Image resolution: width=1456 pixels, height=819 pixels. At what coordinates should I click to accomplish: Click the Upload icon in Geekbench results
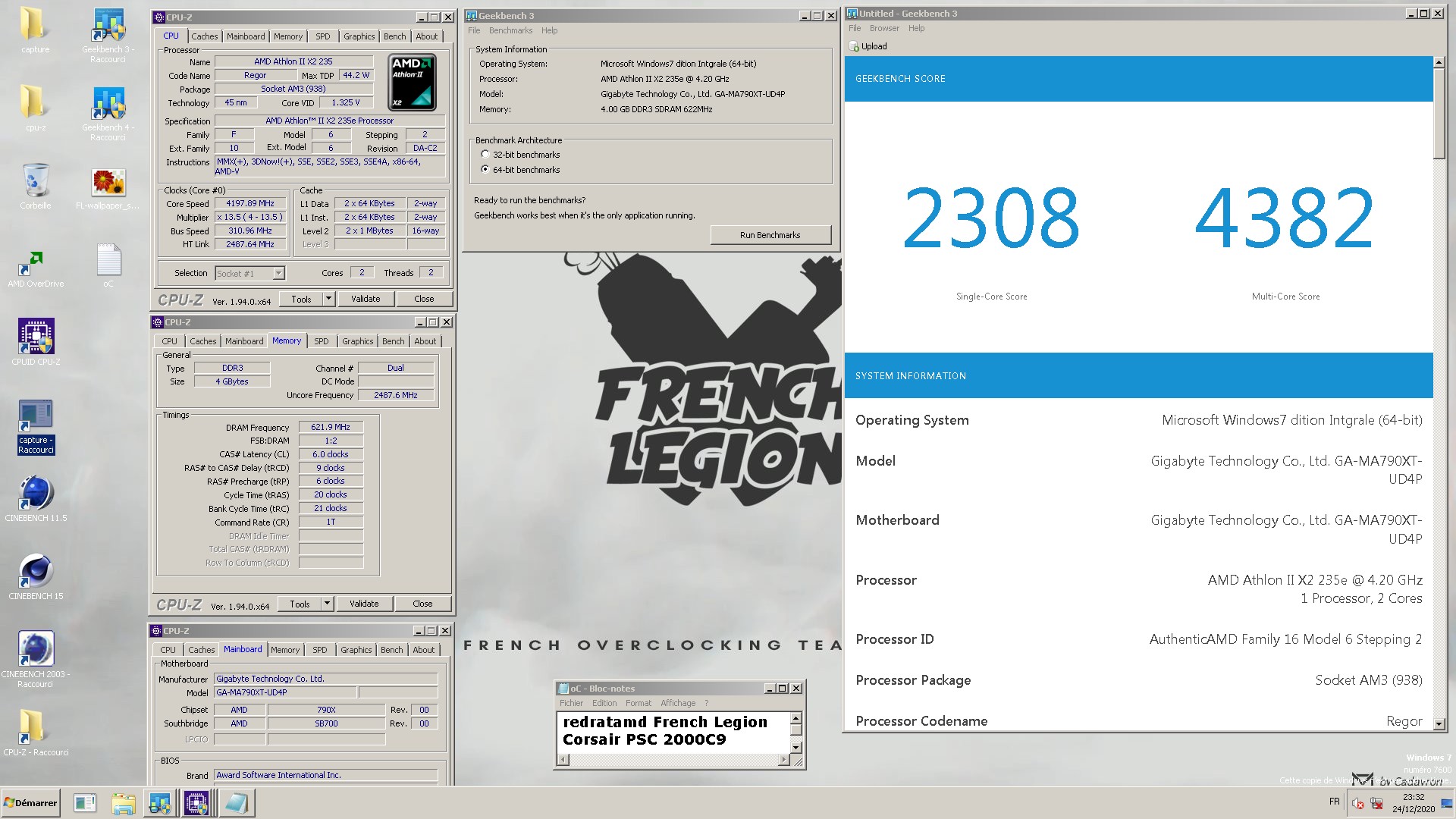(855, 46)
